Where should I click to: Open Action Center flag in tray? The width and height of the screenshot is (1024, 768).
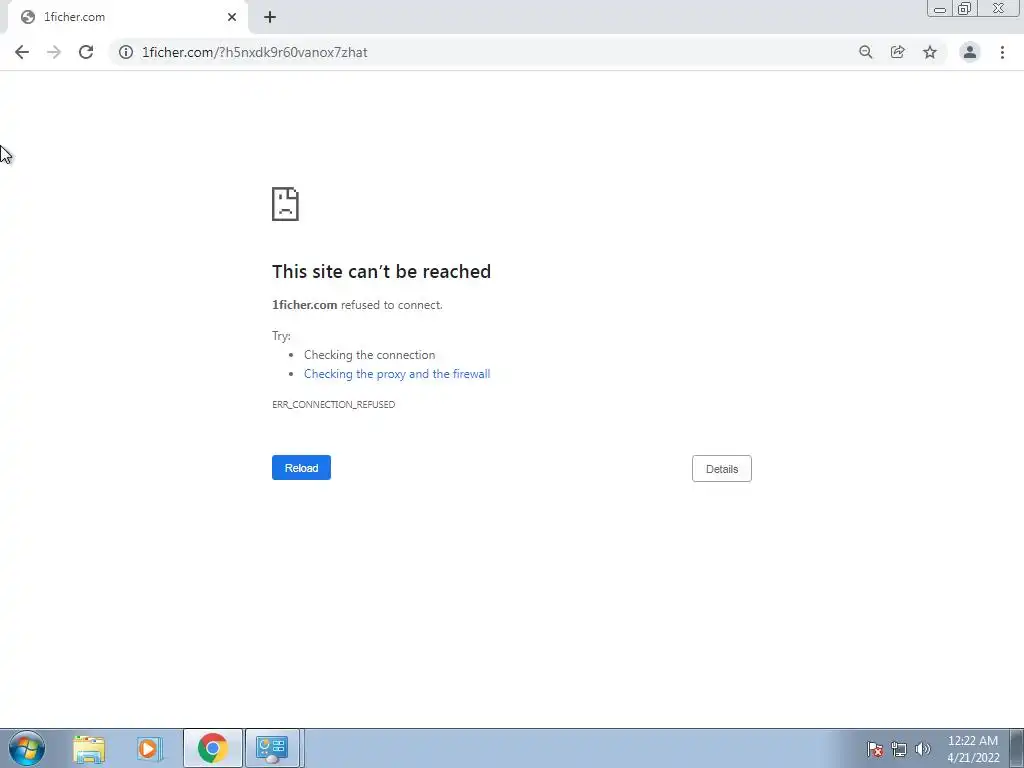pos(875,749)
